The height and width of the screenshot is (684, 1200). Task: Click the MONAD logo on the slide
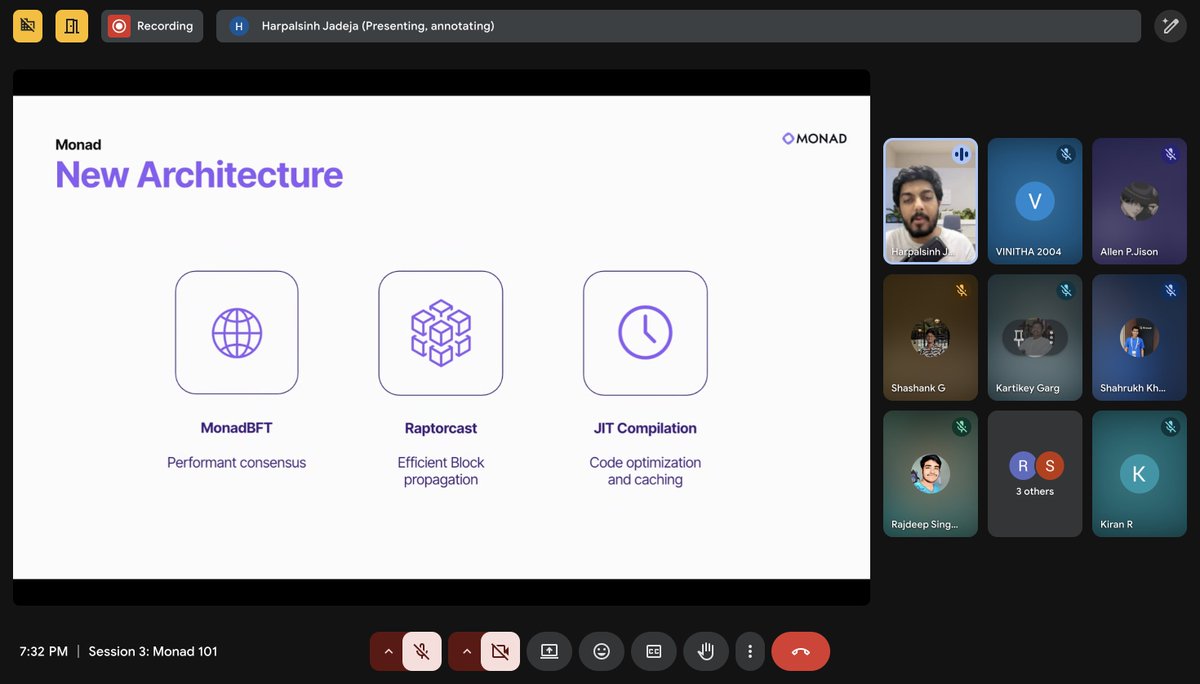tap(814, 139)
